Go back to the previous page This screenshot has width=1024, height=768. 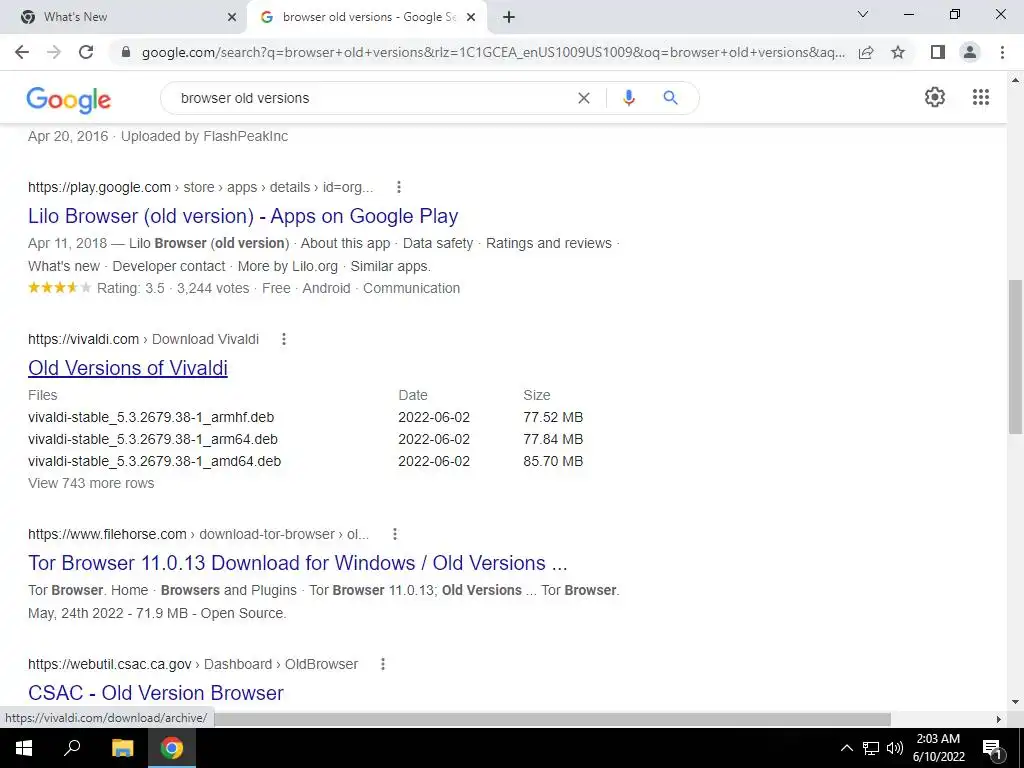(x=22, y=52)
